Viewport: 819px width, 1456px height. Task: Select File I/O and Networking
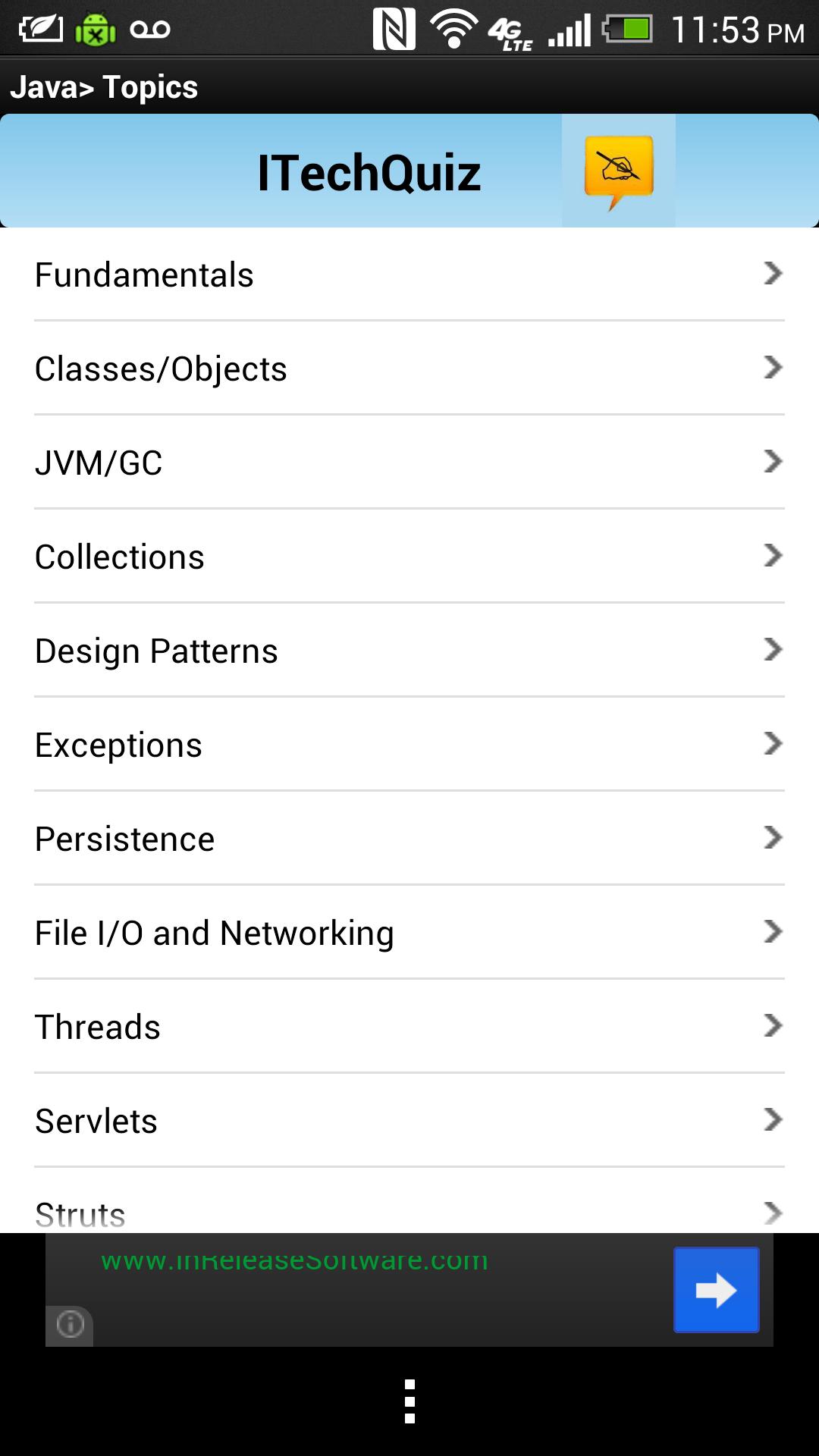(x=215, y=934)
